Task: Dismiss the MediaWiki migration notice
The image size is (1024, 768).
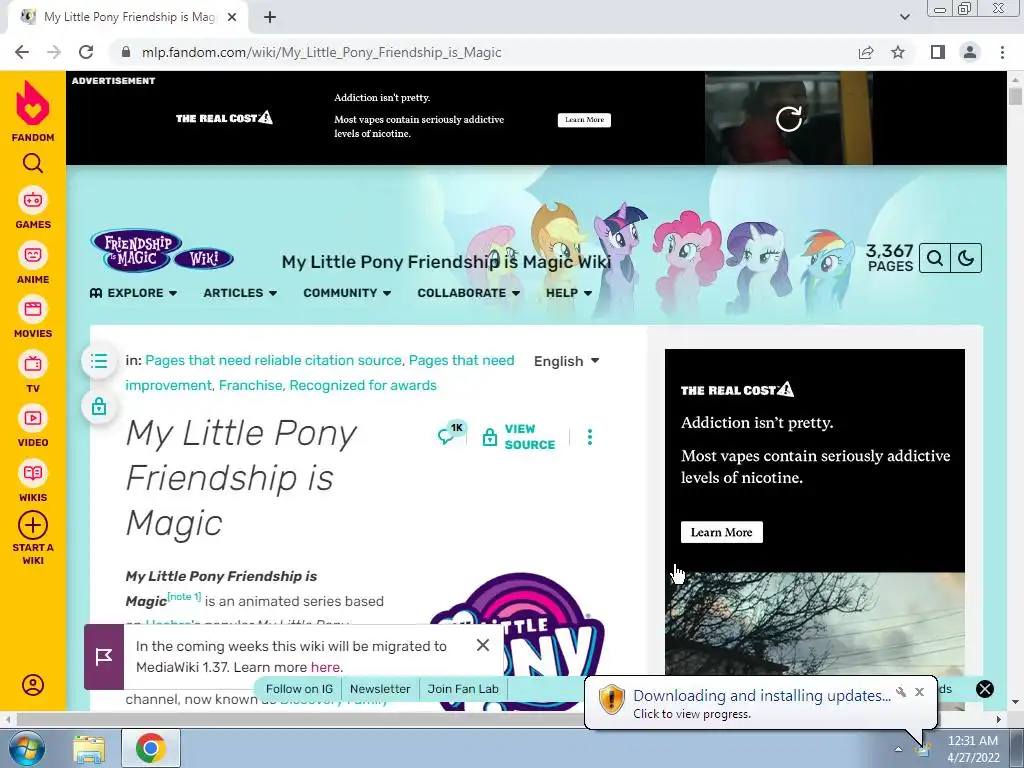Action: [483, 645]
